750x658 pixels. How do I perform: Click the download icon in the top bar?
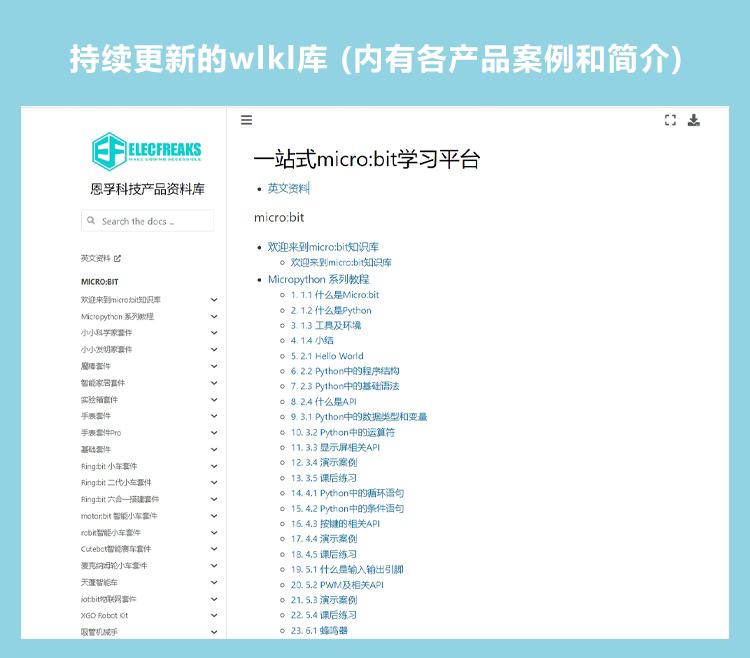point(694,120)
